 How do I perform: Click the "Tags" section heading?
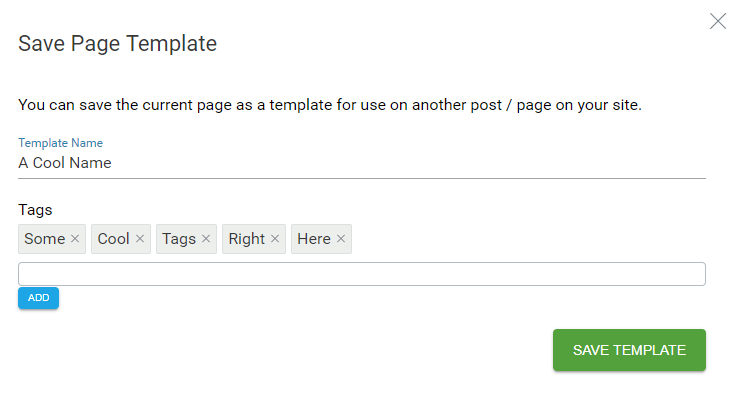pyautogui.click(x=35, y=210)
